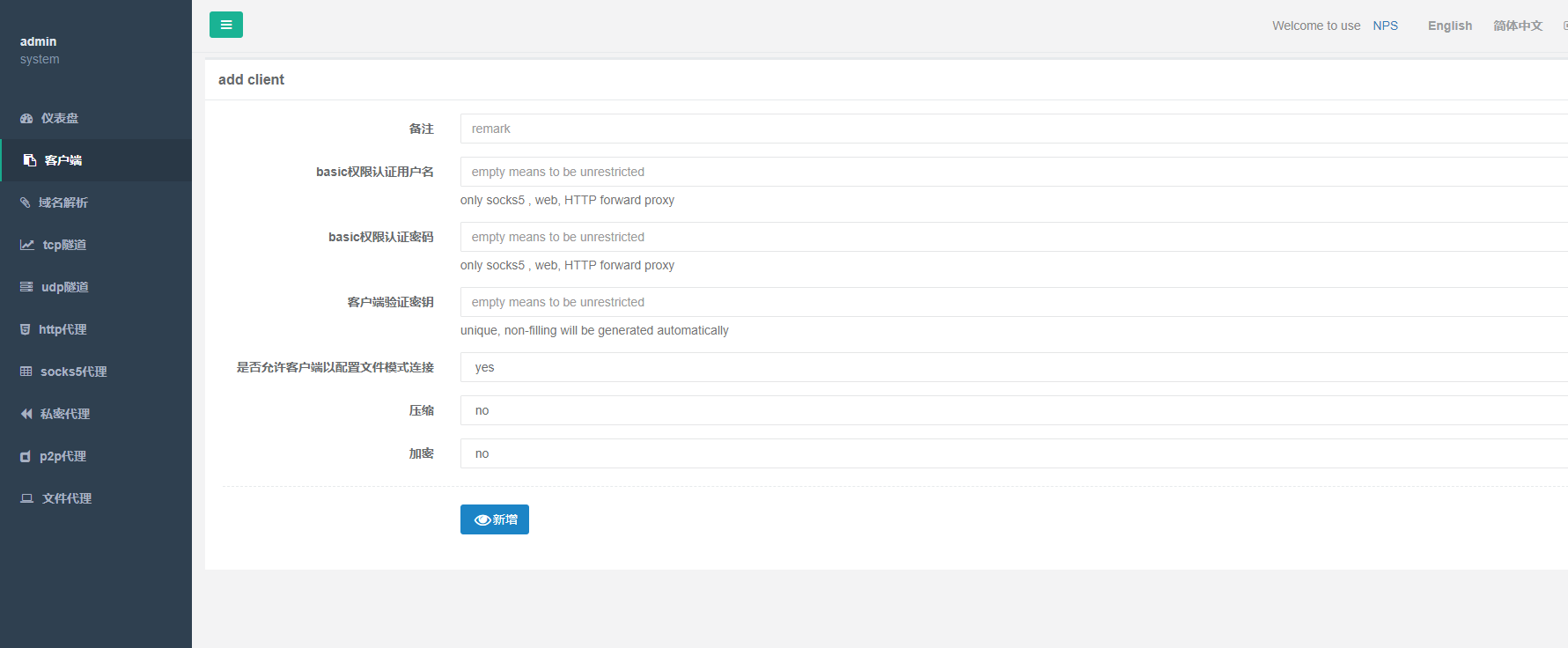The image size is (1568, 648).
Task: Click the 'system' text under admin
Action: click(x=40, y=59)
